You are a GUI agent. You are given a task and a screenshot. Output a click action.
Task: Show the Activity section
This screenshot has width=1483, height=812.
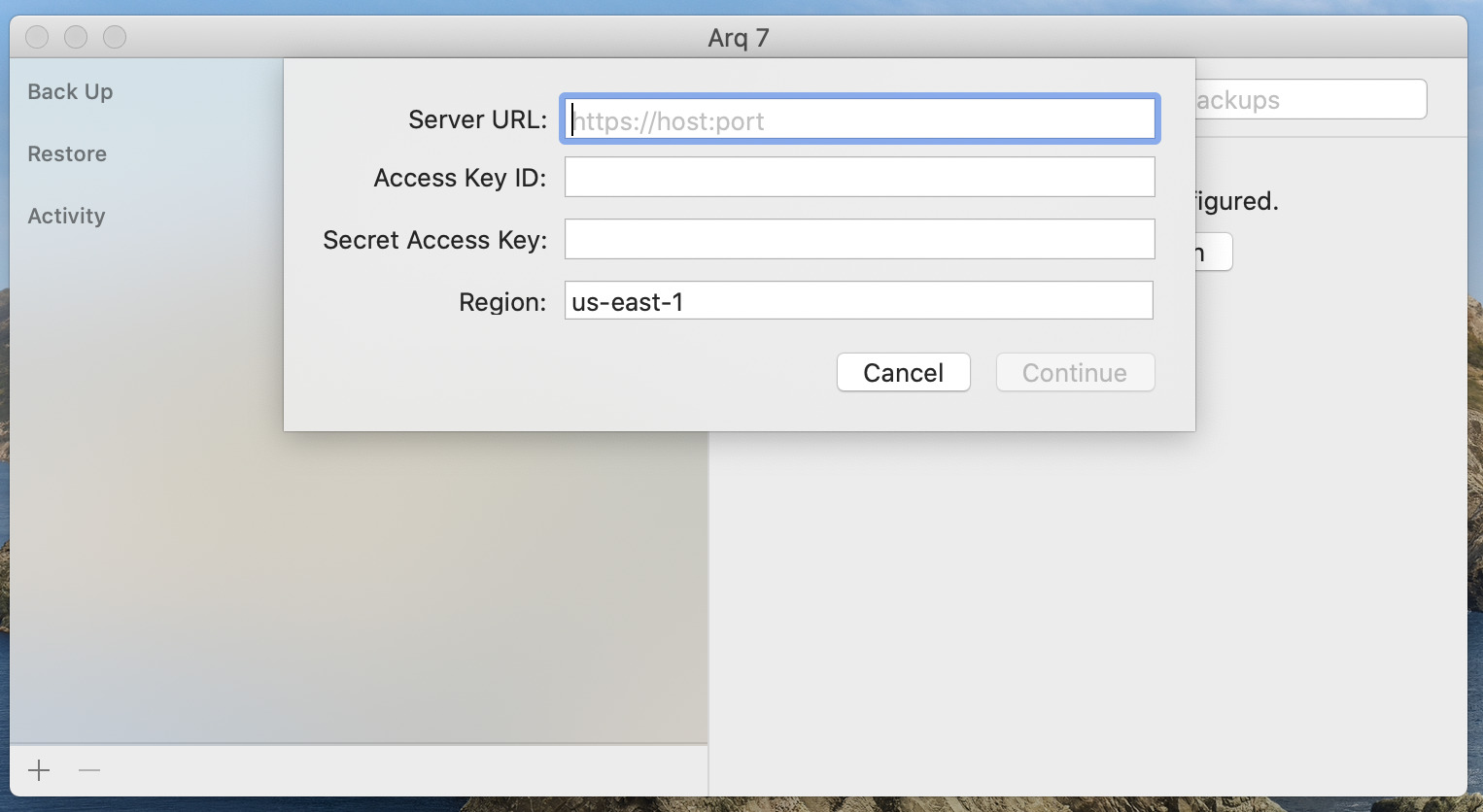point(66,216)
